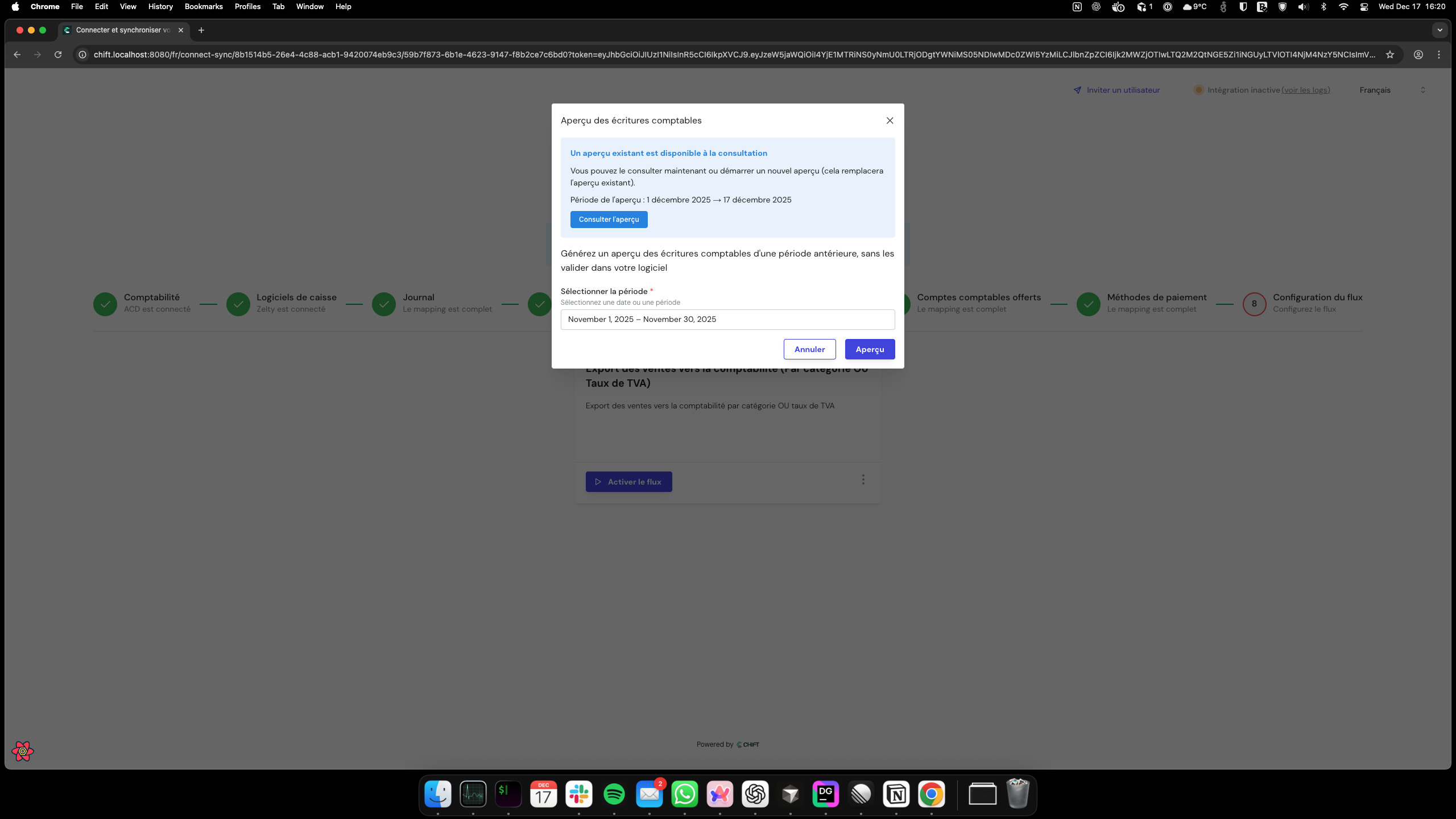Open Notion from the Dock

pos(896,794)
